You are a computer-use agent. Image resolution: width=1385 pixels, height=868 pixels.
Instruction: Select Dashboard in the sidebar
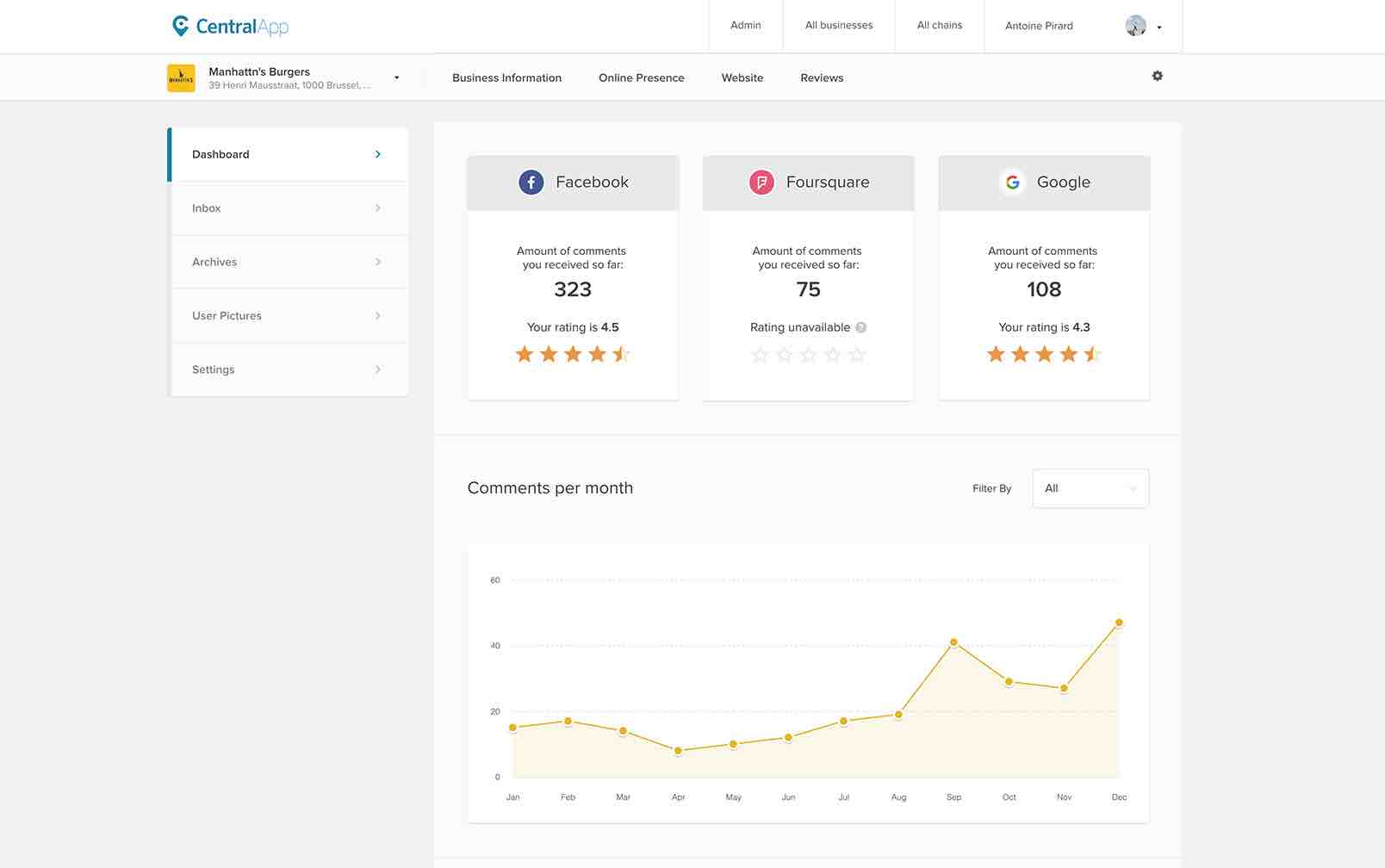[x=288, y=154]
